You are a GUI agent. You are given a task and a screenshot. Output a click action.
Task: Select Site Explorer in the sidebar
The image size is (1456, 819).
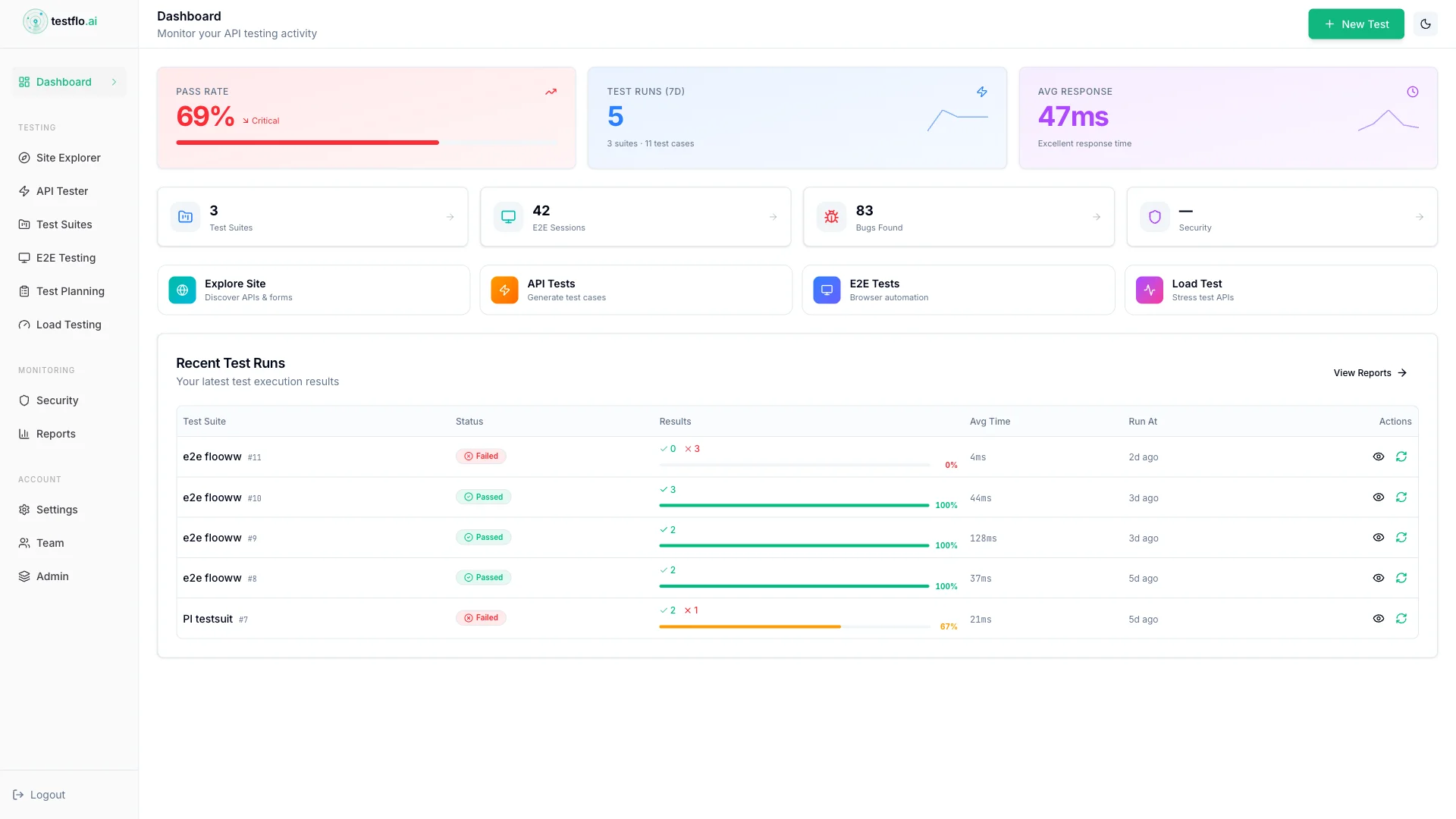pyautogui.click(x=68, y=158)
